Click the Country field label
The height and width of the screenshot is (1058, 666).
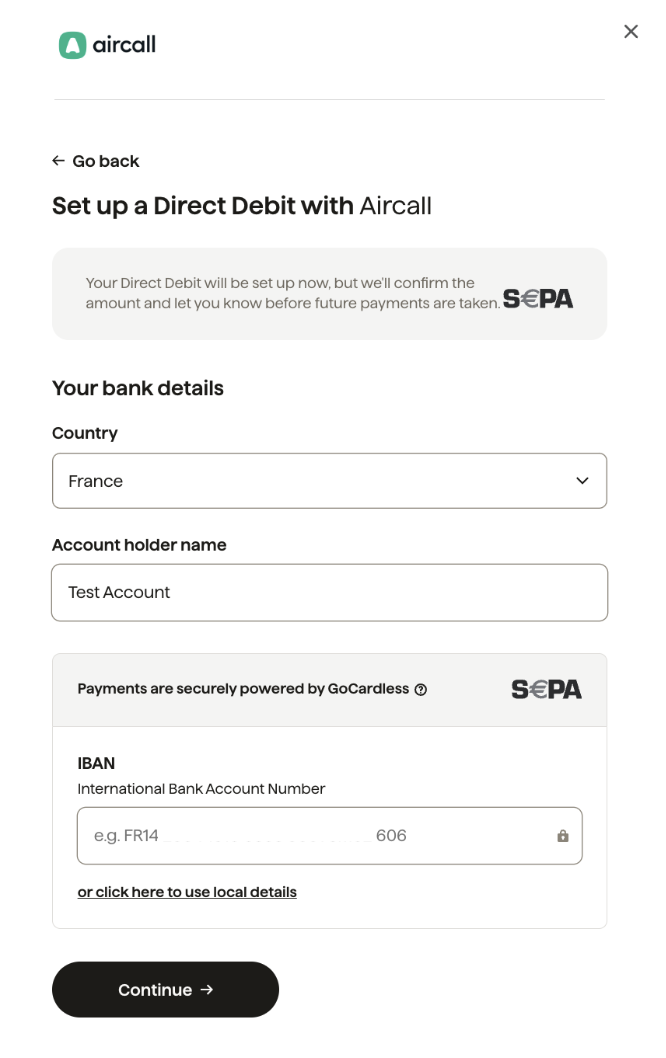click(85, 433)
